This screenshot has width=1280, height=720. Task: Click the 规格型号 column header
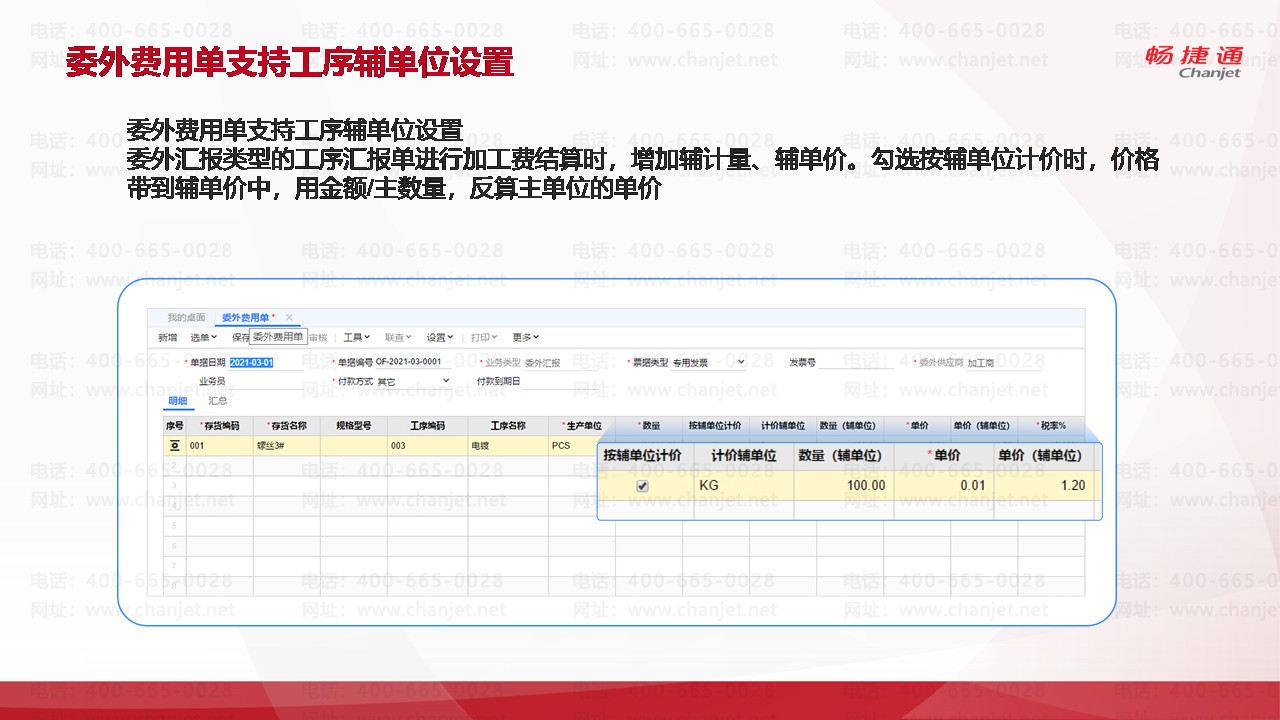tap(354, 426)
